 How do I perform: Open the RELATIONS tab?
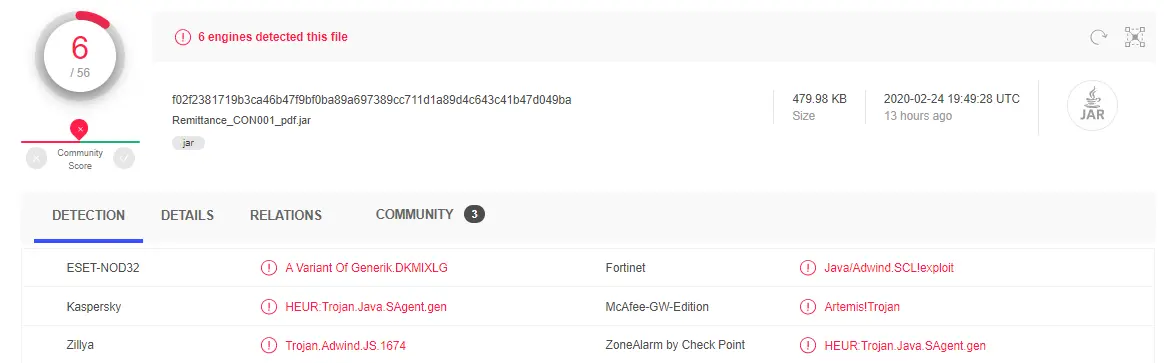[x=286, y=215]
